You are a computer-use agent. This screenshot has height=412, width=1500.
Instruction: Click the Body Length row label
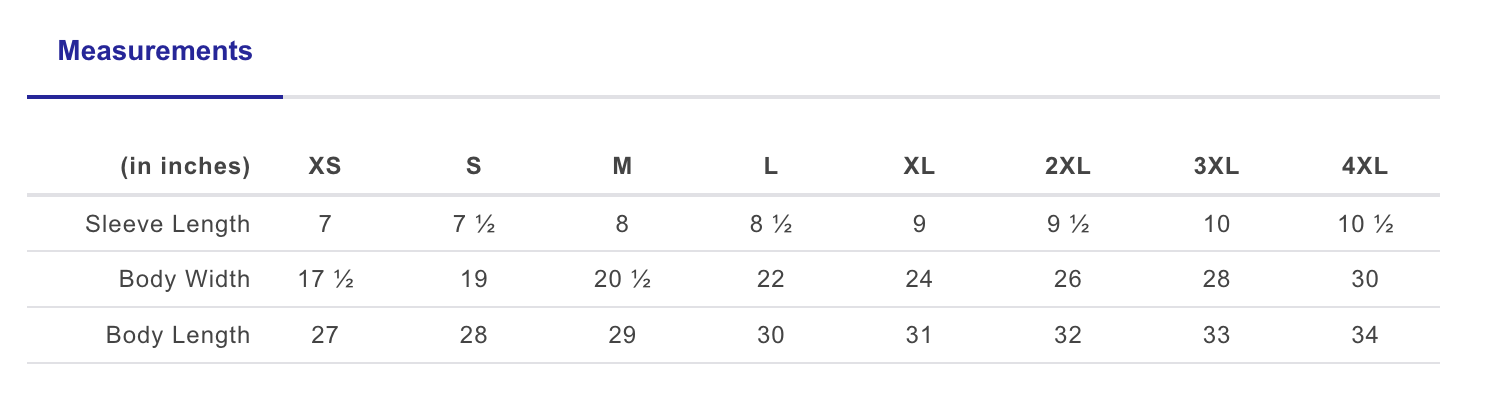coord(178,335)
